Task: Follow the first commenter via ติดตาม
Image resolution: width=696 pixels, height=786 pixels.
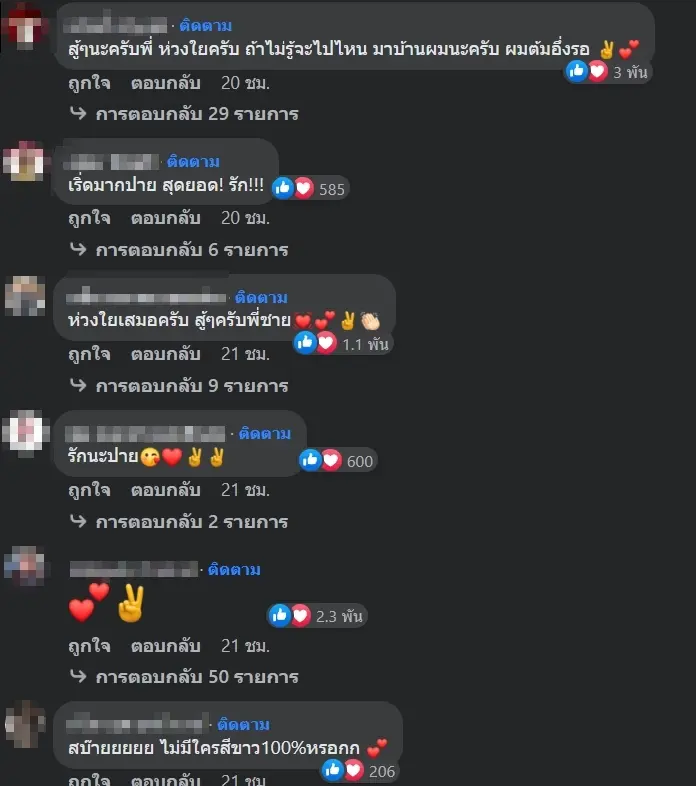Action: 206,26
